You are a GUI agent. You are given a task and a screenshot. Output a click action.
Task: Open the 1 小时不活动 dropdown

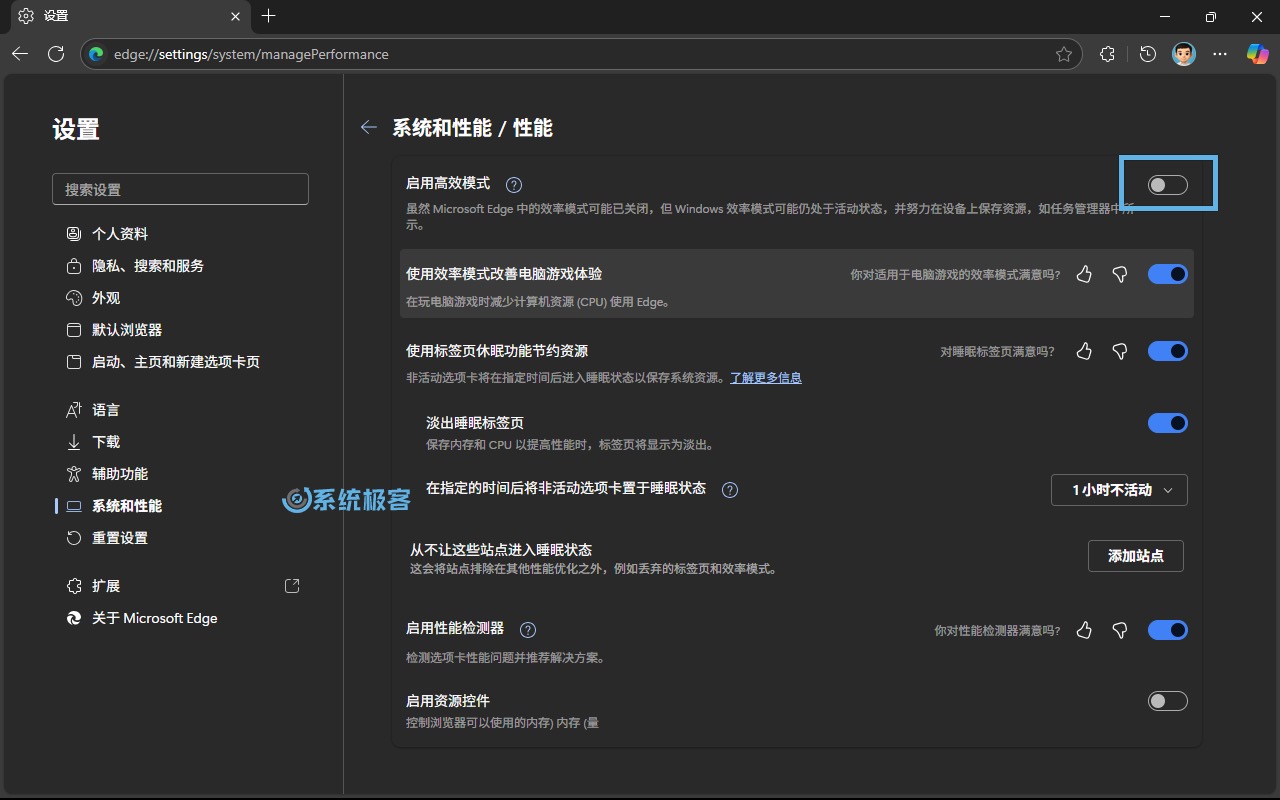click(x=1119, y=490)
